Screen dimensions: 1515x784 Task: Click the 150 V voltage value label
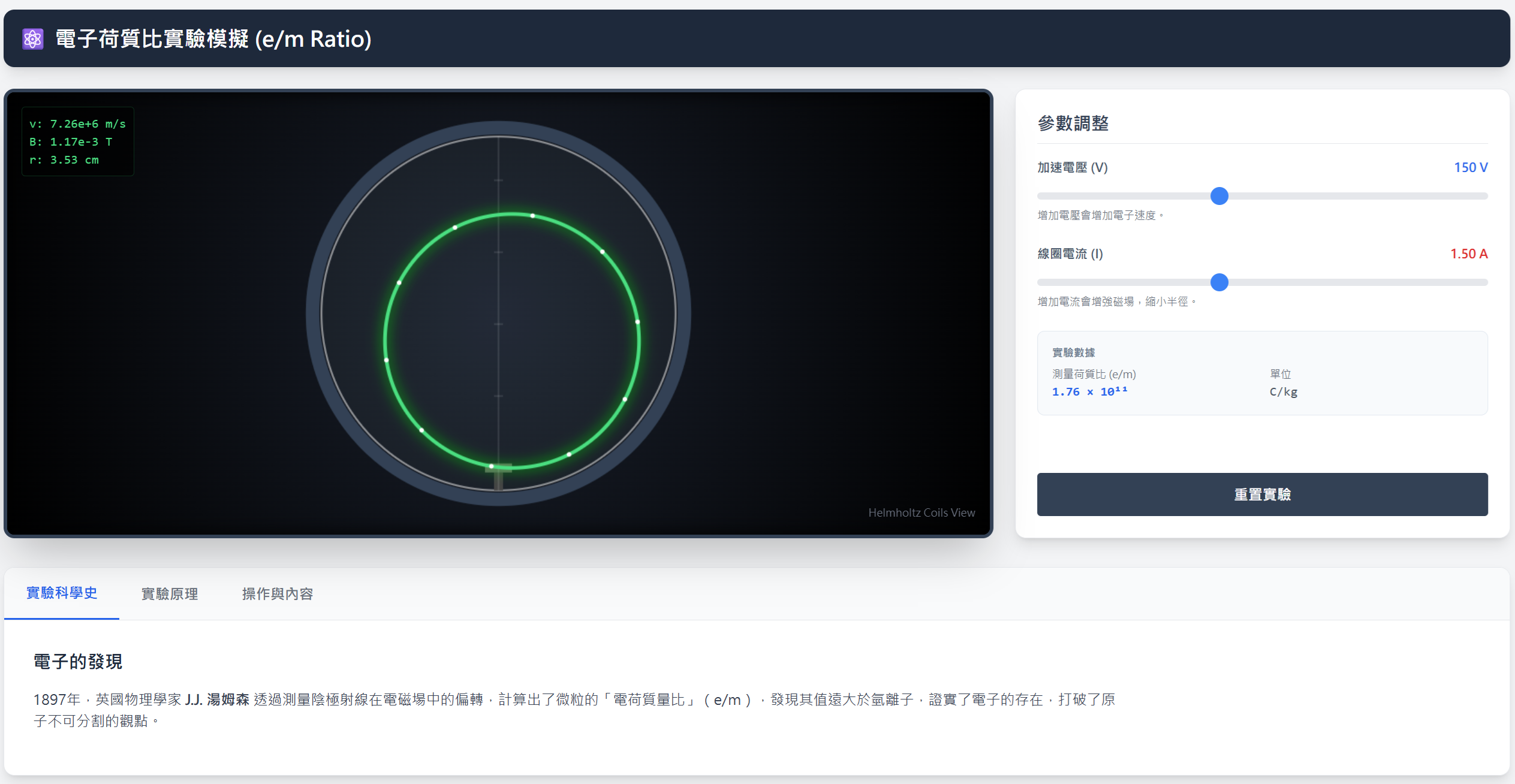pos(1470,168)
